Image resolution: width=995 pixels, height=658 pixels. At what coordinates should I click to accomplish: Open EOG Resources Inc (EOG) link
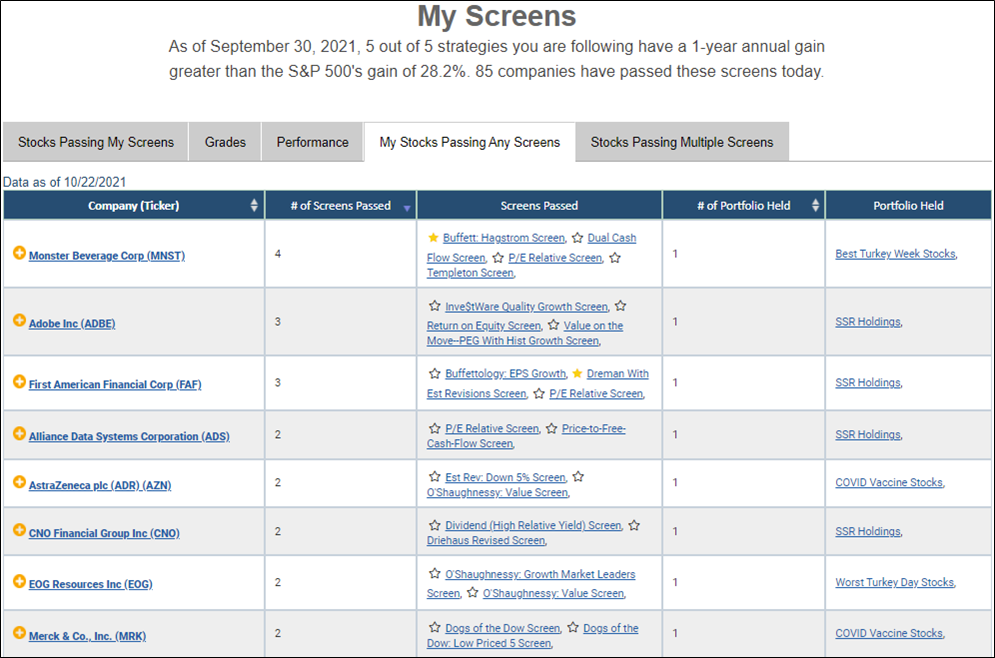pos(90,584)
